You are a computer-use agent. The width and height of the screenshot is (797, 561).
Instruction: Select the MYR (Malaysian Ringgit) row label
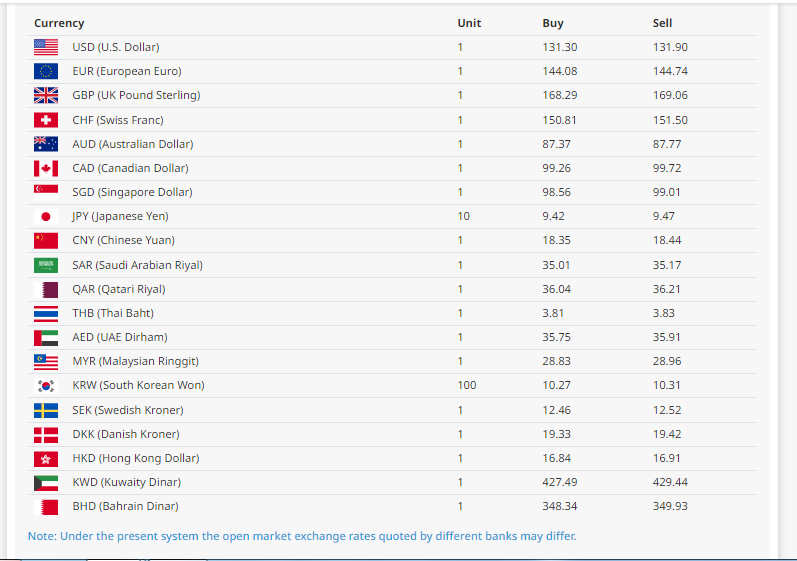click(135, 361)
